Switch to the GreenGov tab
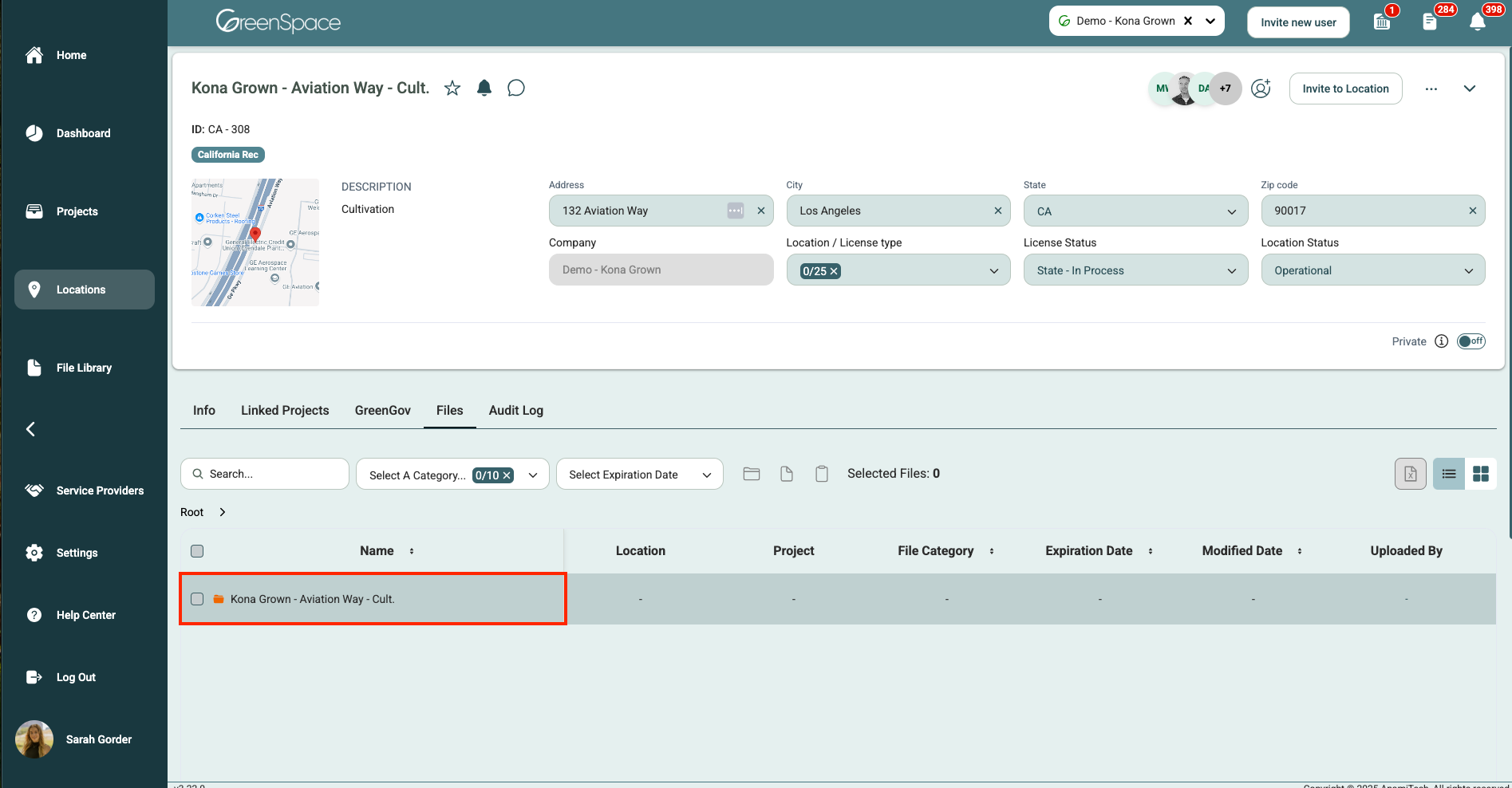 click(x=383, y=410)
